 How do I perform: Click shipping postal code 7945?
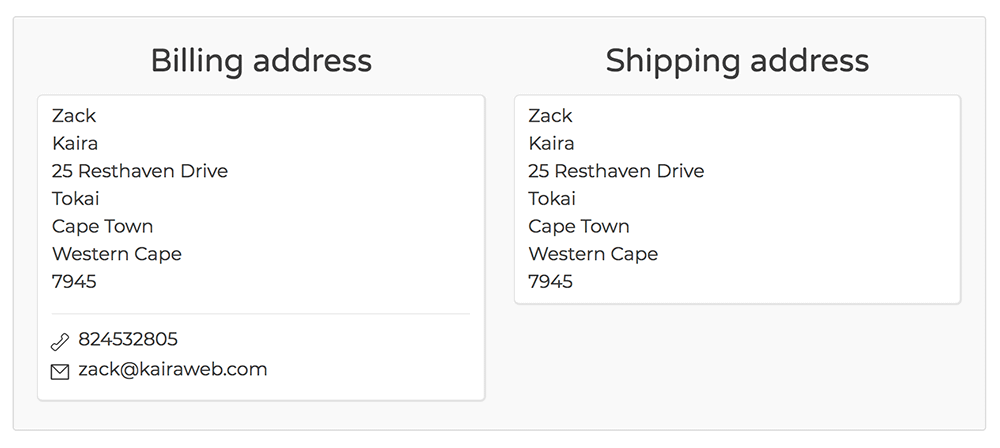[551, 282]
